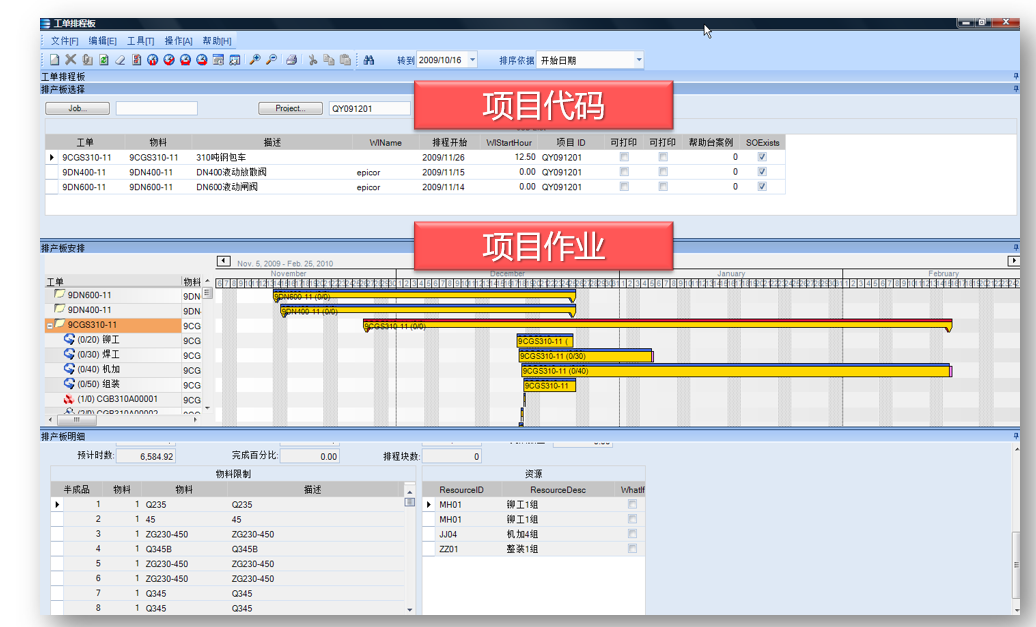This screenshot has width=1036, height=627.
Task: Toggle first 可打印 checkbox for 9CGS310-11 row
Action: pos(624,157)
